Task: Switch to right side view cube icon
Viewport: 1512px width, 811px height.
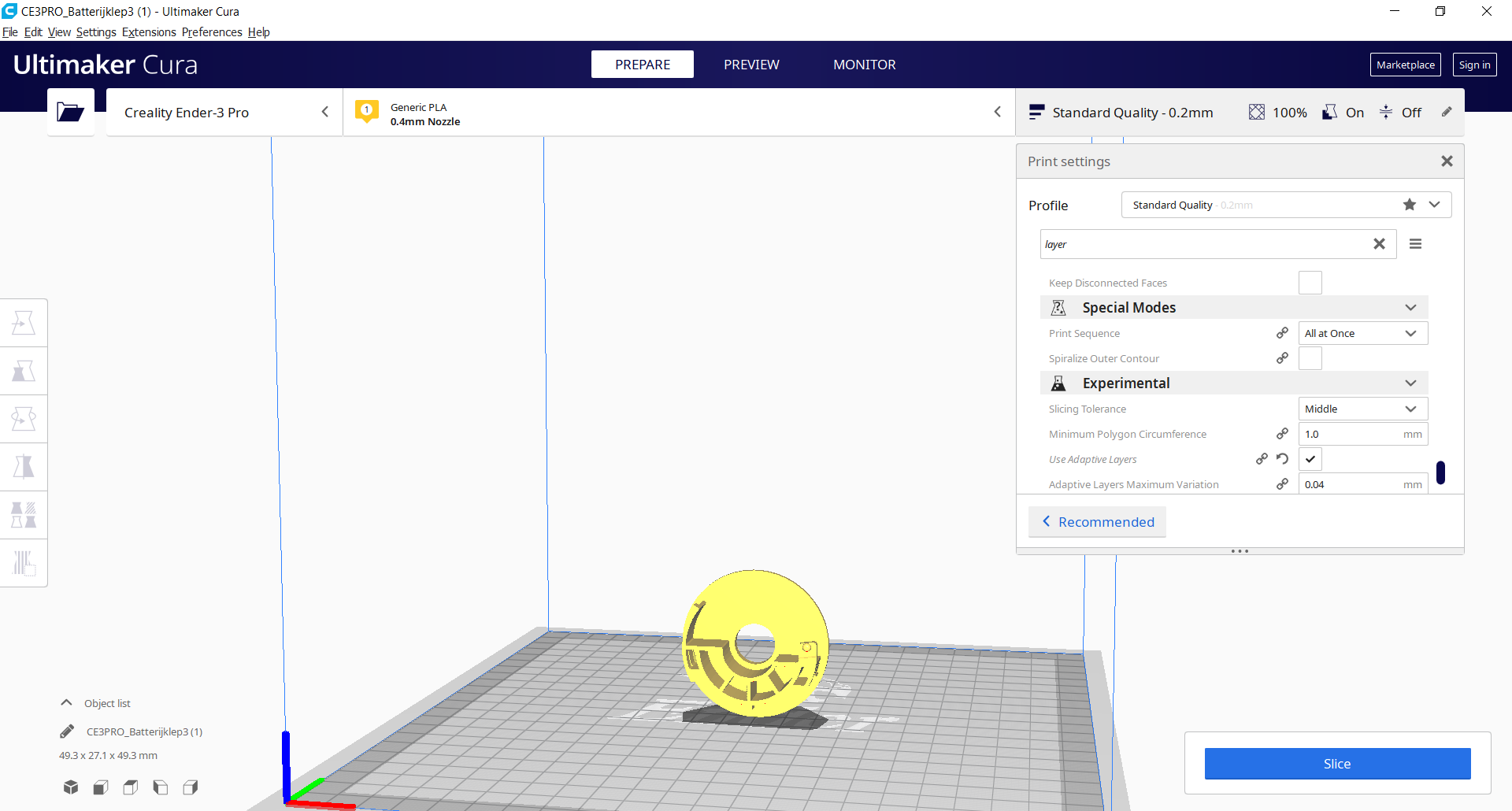Action: (x=191, y=787)
